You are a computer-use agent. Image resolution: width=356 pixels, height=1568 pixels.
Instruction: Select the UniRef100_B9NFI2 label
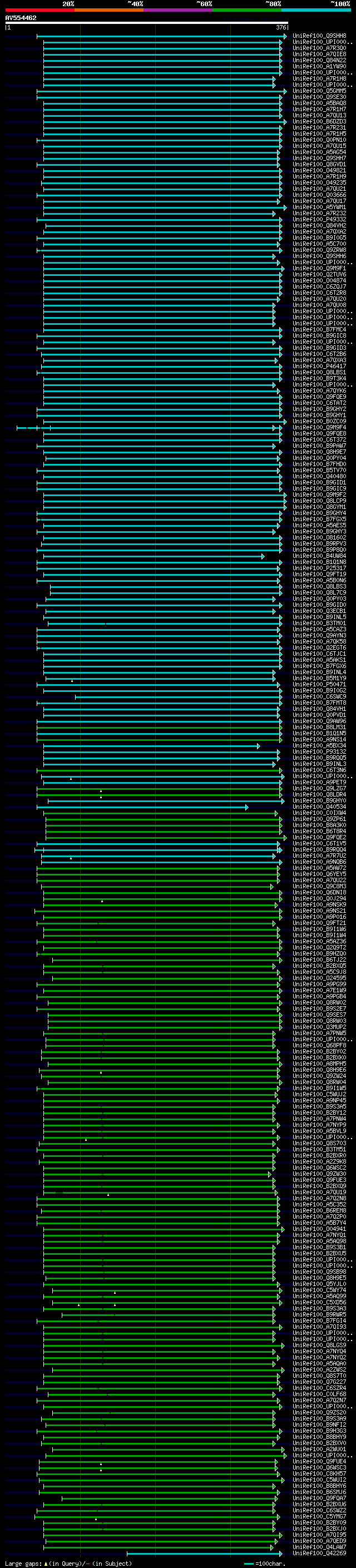tap(319, 1426)
